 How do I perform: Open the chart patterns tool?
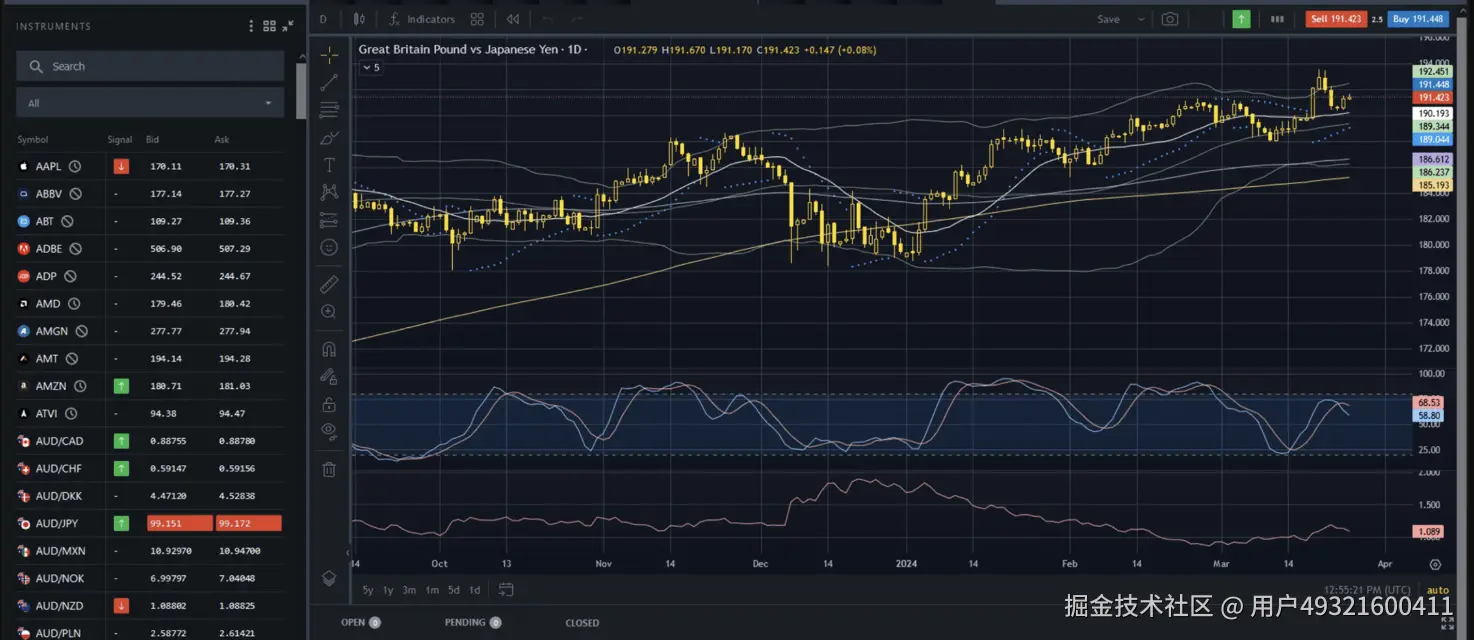(x=329, y=192)
